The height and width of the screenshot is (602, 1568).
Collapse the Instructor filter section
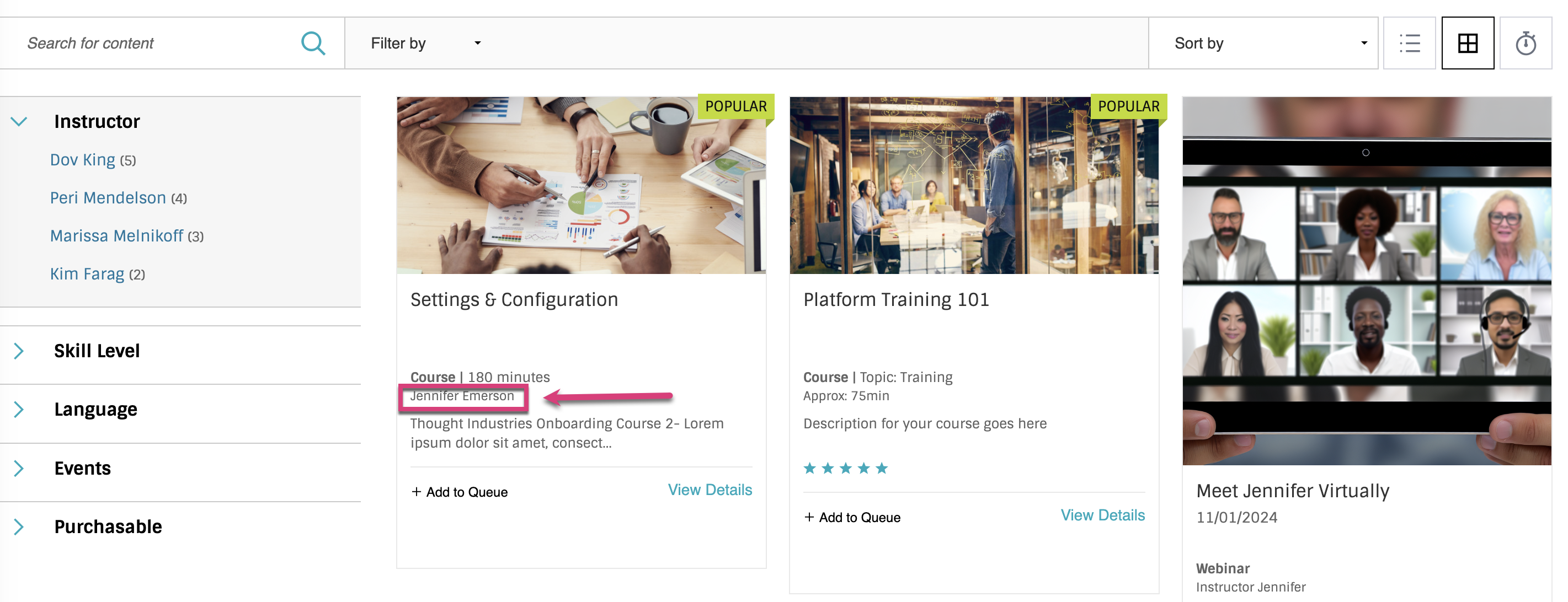(19, 122)
